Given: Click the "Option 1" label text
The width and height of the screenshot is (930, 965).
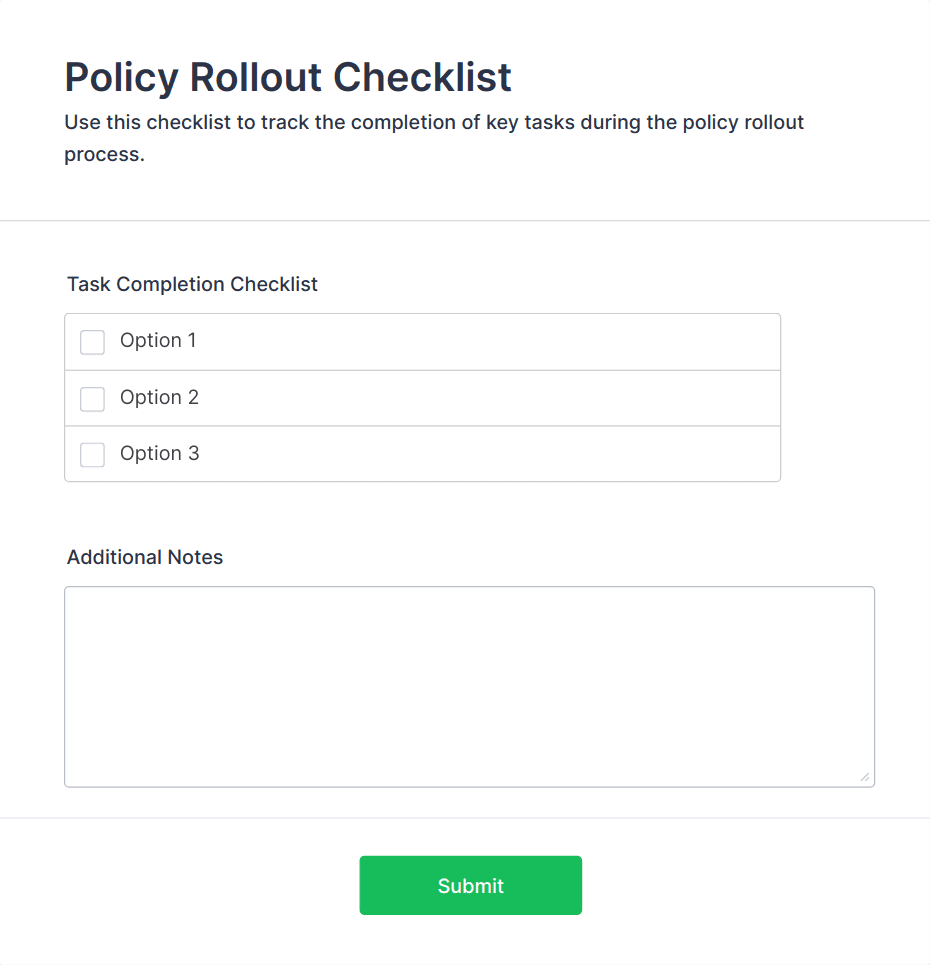Looking at the screenshot, I should pyautogui.click(x=158, y=341).
